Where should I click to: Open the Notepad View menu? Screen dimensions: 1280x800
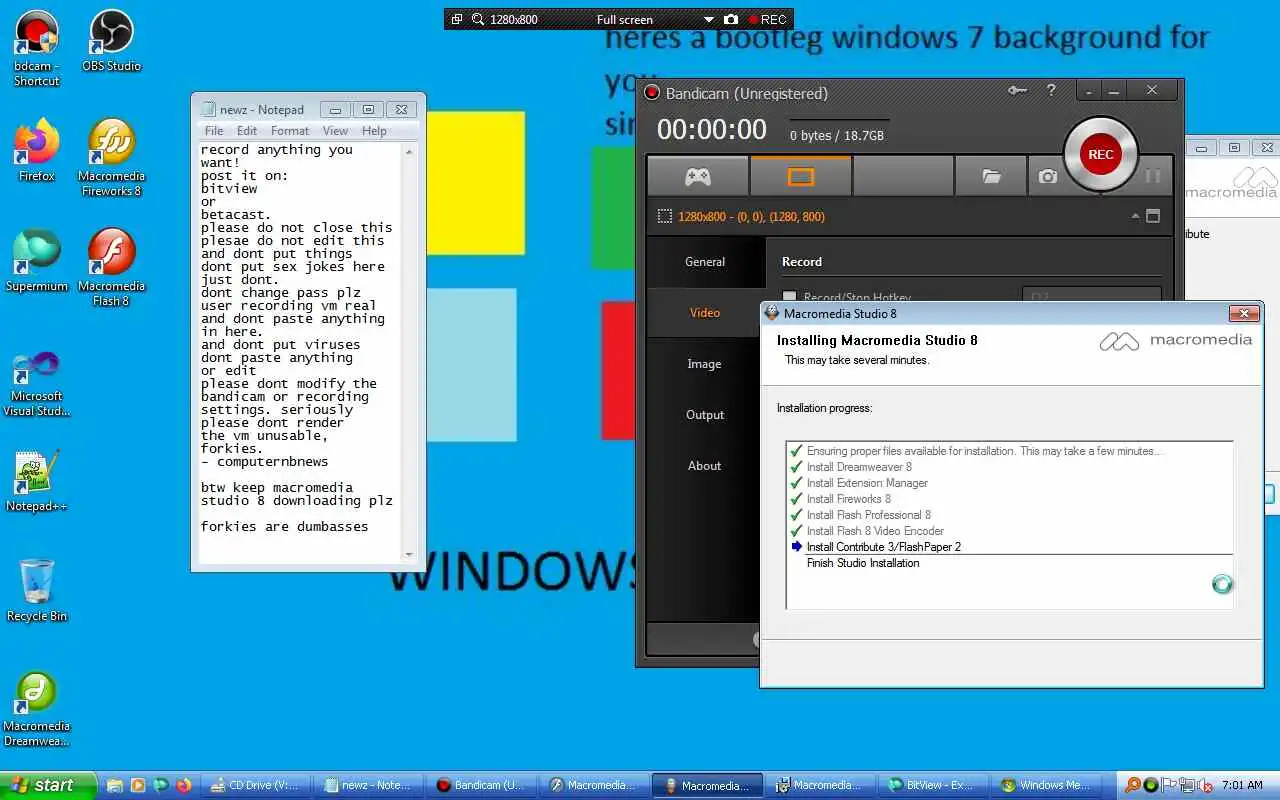[x=336, y=131]
